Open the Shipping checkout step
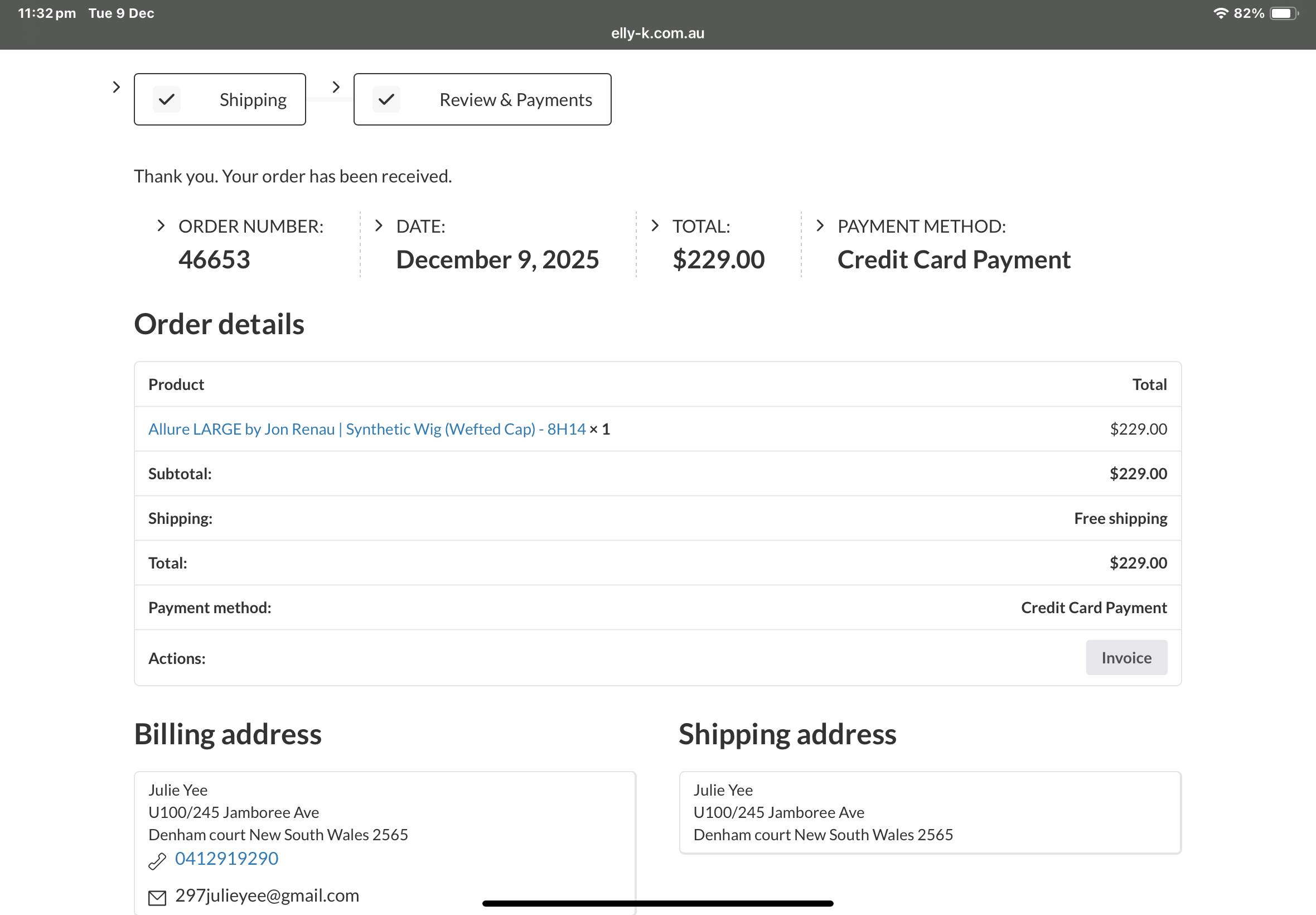The width and height of the screenshot is (1316, 915). 252,100
